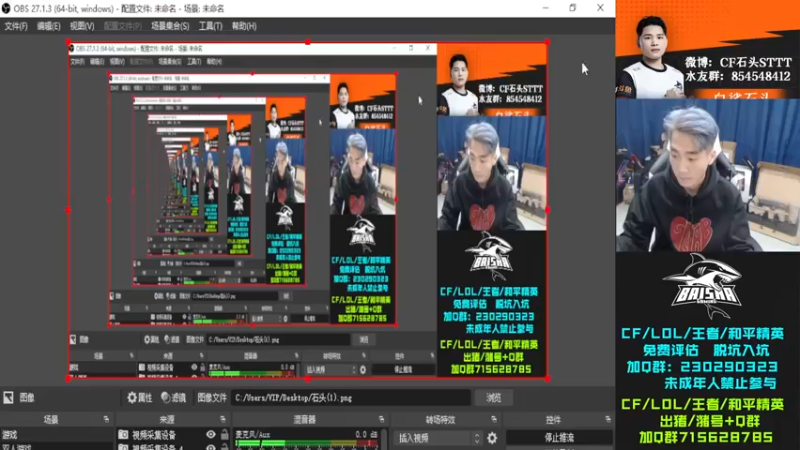Screen dimensions: 800x450
Task: Pop out the 混音器 dock panel
Action: [381, 419]
